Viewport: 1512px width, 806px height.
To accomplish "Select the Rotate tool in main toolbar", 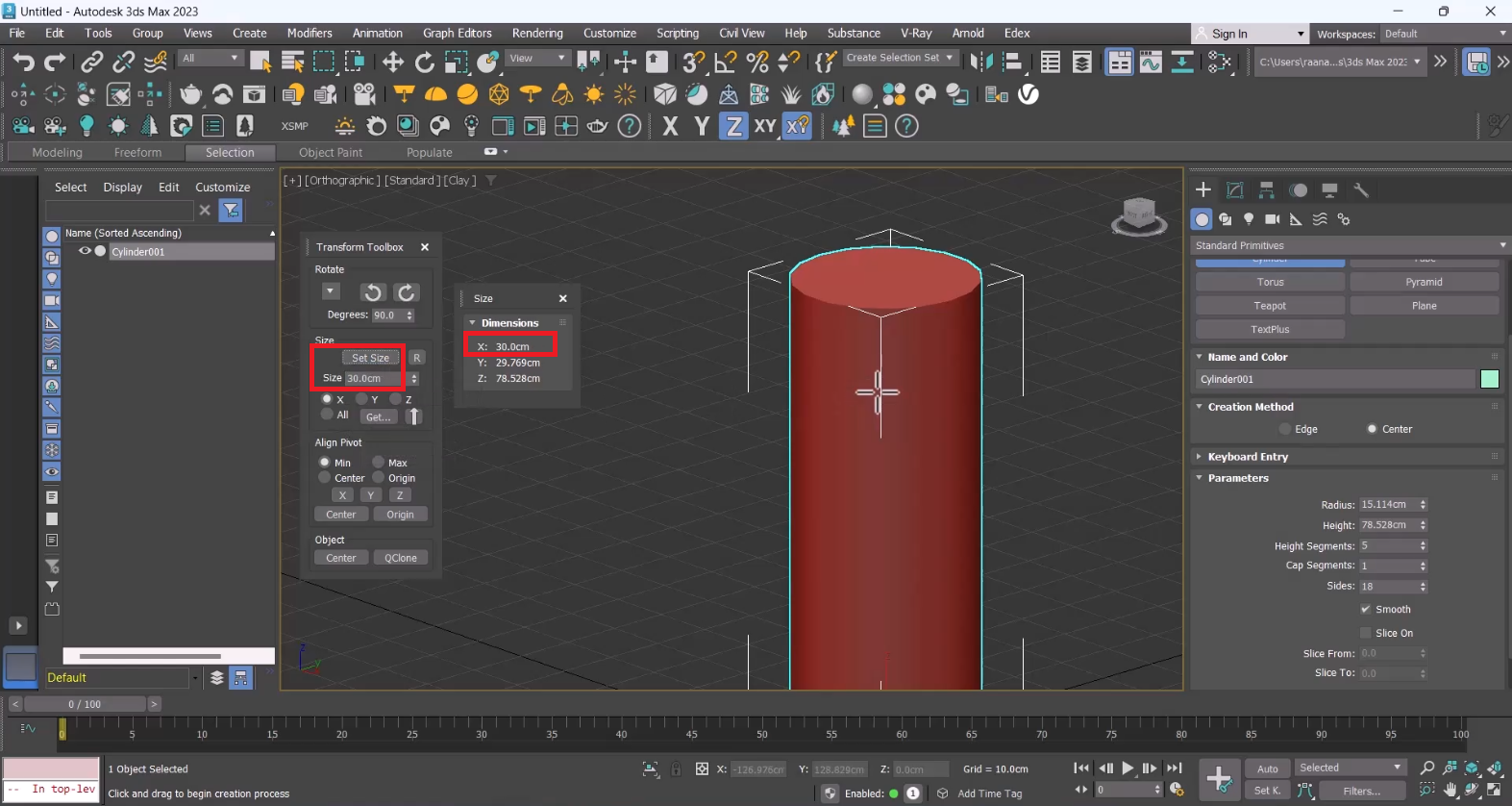I will [x=424, y=63].
